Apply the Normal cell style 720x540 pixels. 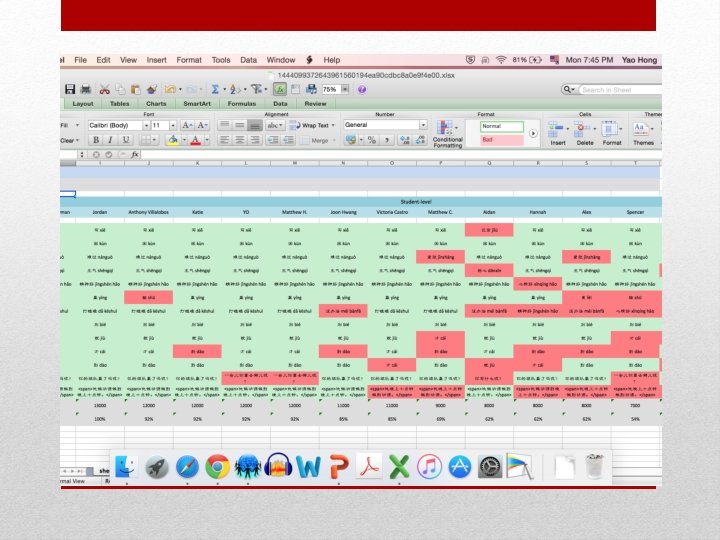coord(502,126)
